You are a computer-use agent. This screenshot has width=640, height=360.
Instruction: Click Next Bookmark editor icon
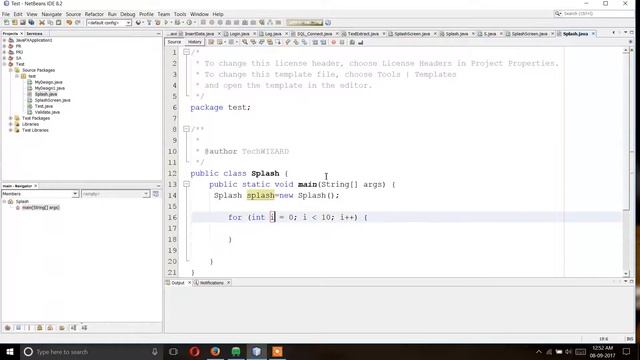[296, 42]
